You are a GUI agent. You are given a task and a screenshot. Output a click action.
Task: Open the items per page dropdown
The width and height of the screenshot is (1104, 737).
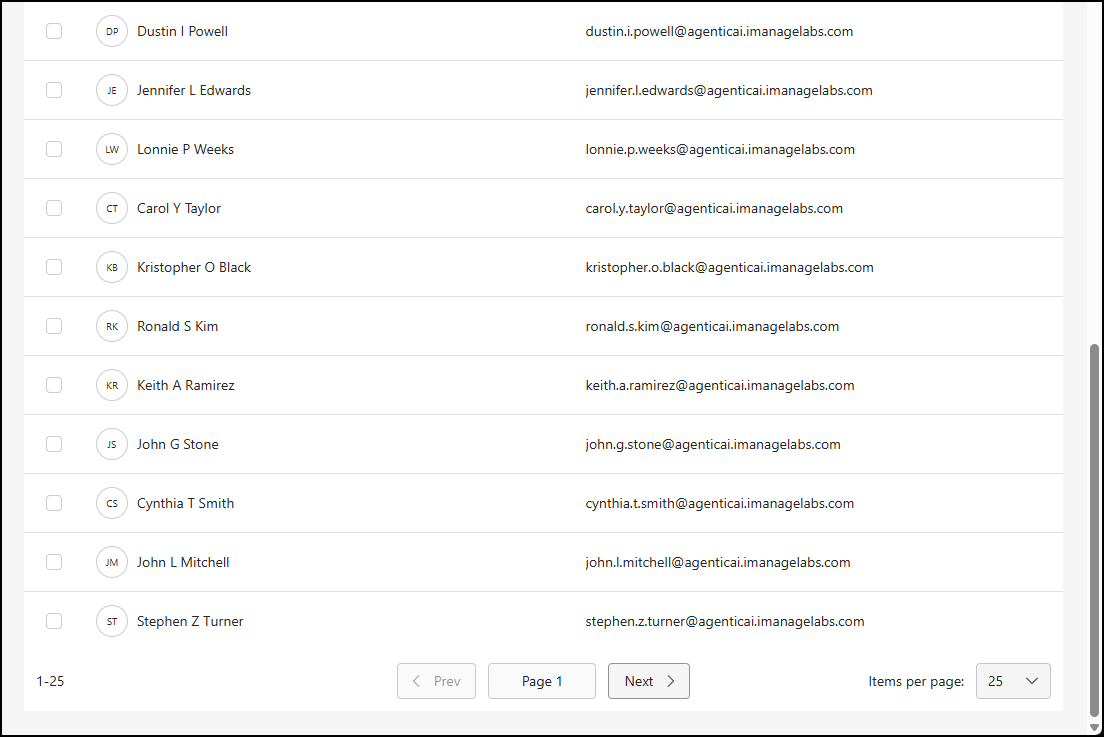tap(1013, 681)
